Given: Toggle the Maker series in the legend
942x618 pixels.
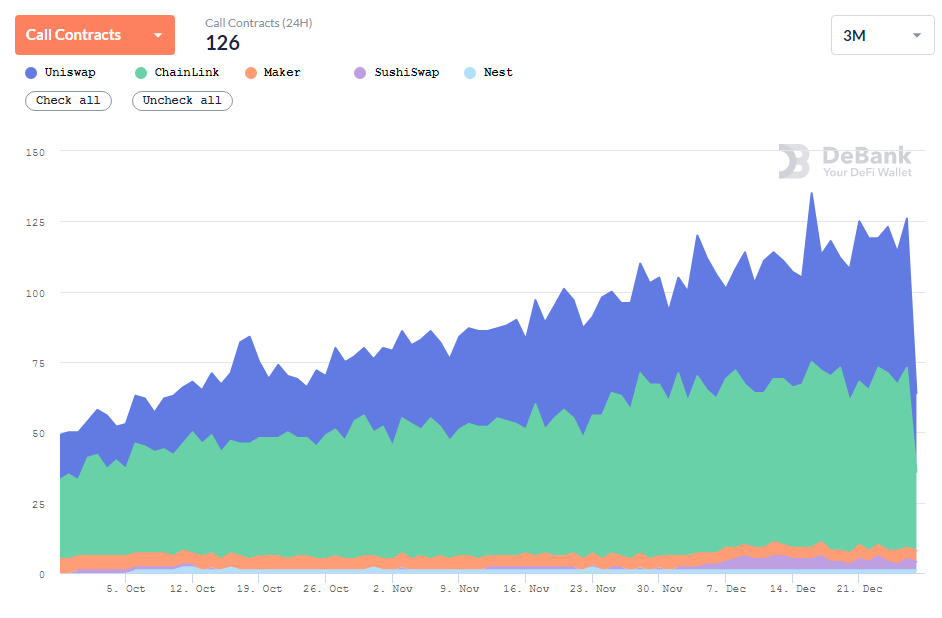Looking at the screenshot, I should tap(273, 73).
